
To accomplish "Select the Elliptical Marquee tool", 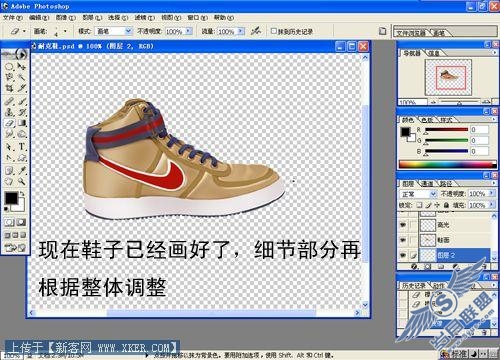I will click(x=9, y=67).
